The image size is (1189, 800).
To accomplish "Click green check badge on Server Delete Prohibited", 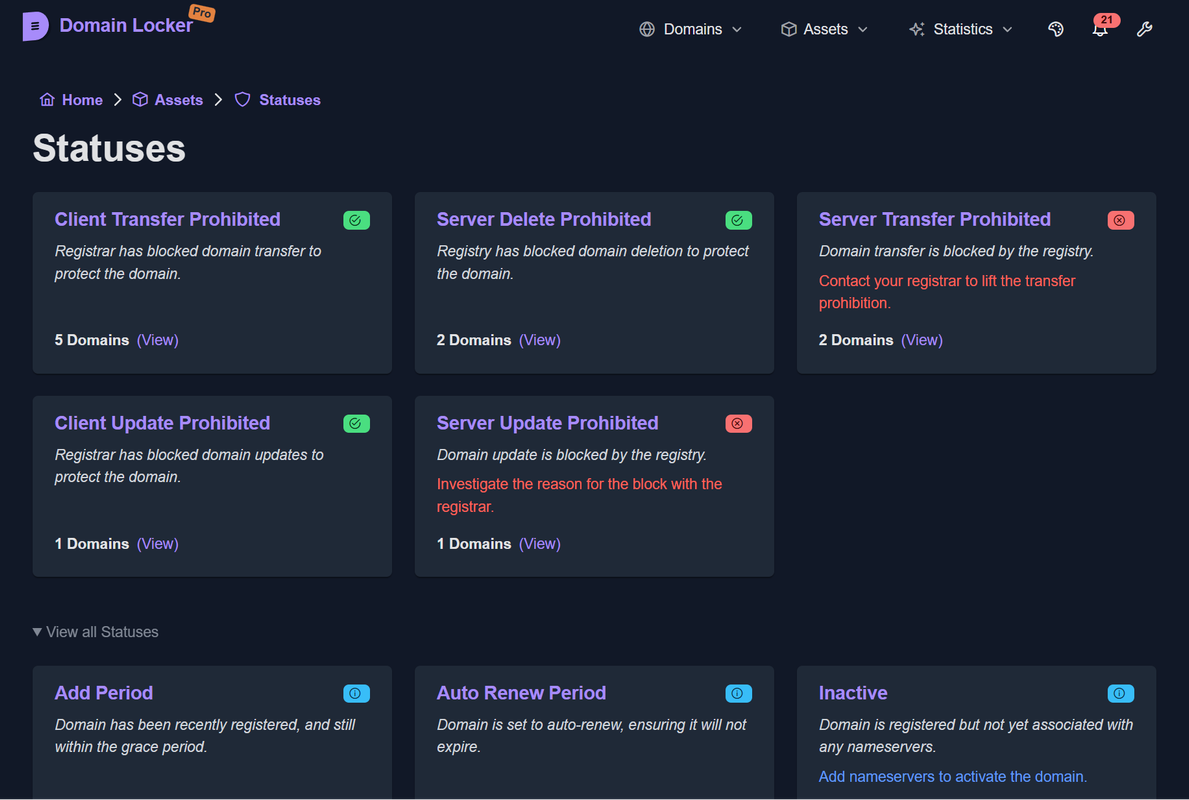I will pyautogui.click(x=739, y=220).
